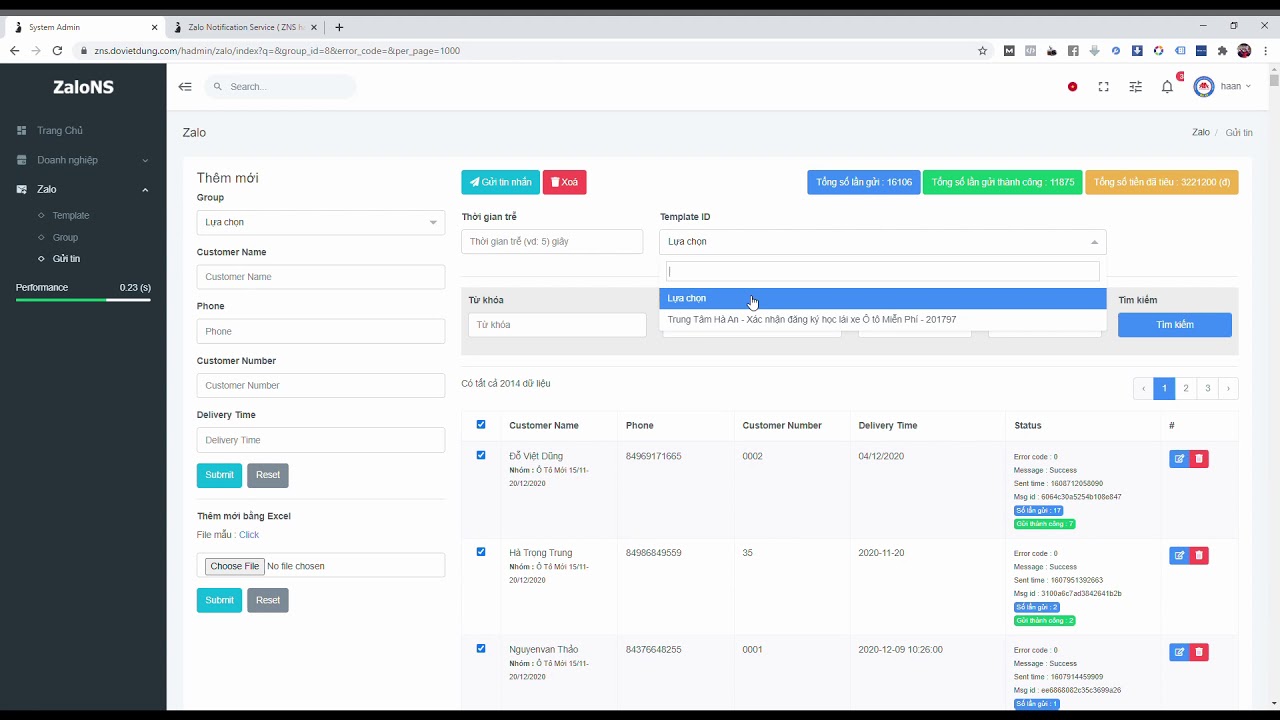Open the browser extensions puzzle icon
This screenshot has width=1280, height=720.
coord(1222,51)
